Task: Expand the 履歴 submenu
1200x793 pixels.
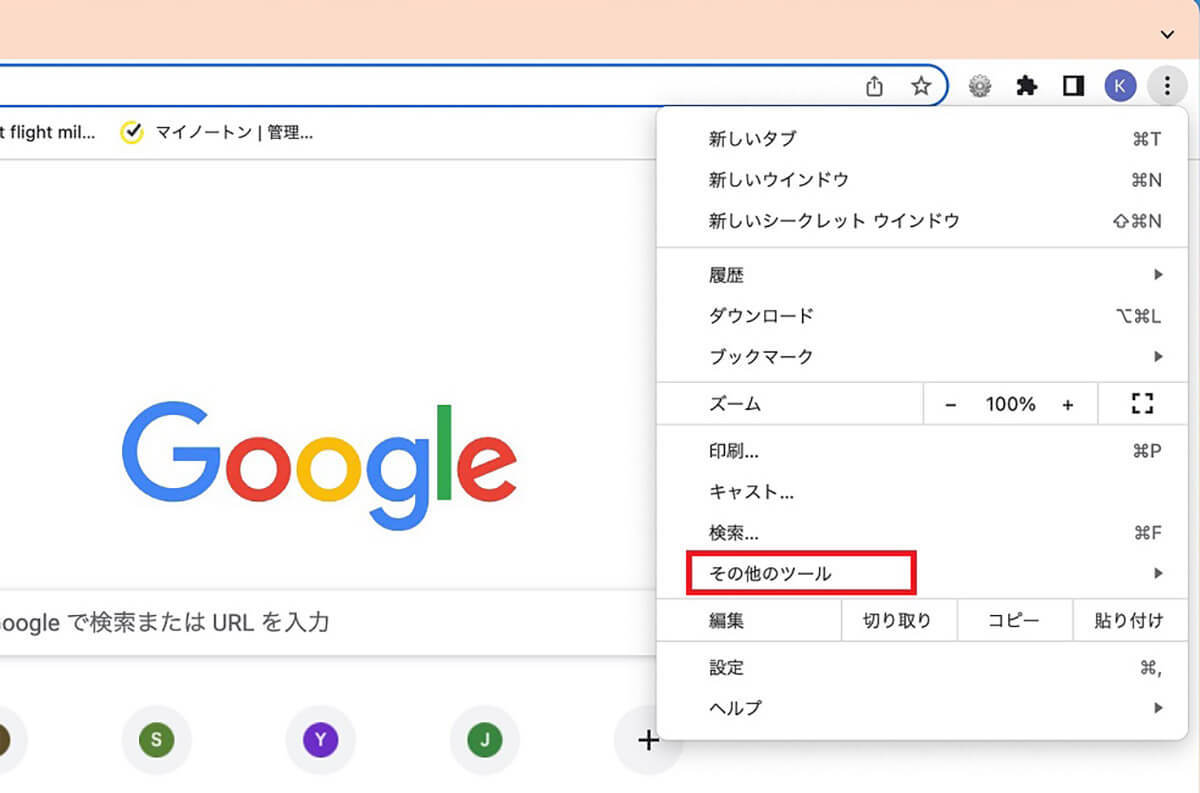Action: click(921, 275)
